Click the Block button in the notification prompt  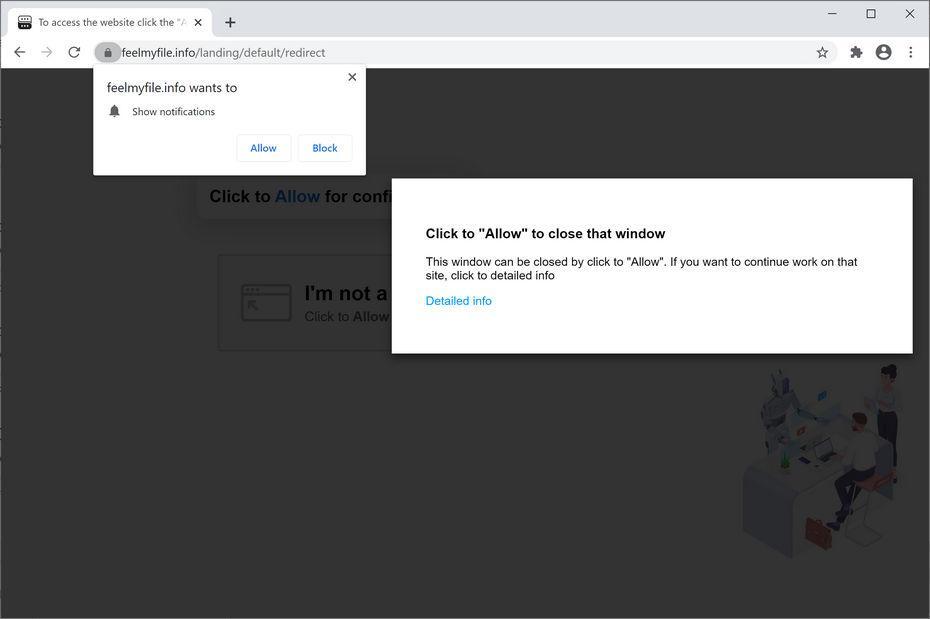[324, 147]
